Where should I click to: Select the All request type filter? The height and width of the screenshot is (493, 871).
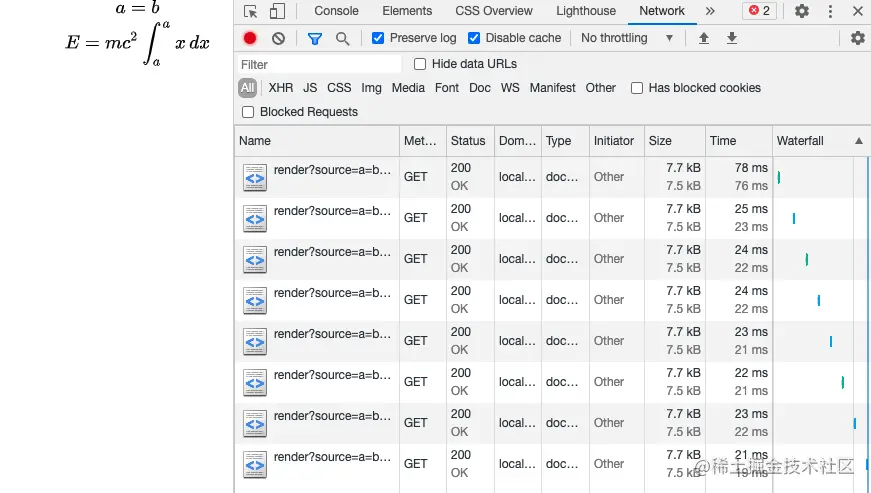[x=247, y=88]
